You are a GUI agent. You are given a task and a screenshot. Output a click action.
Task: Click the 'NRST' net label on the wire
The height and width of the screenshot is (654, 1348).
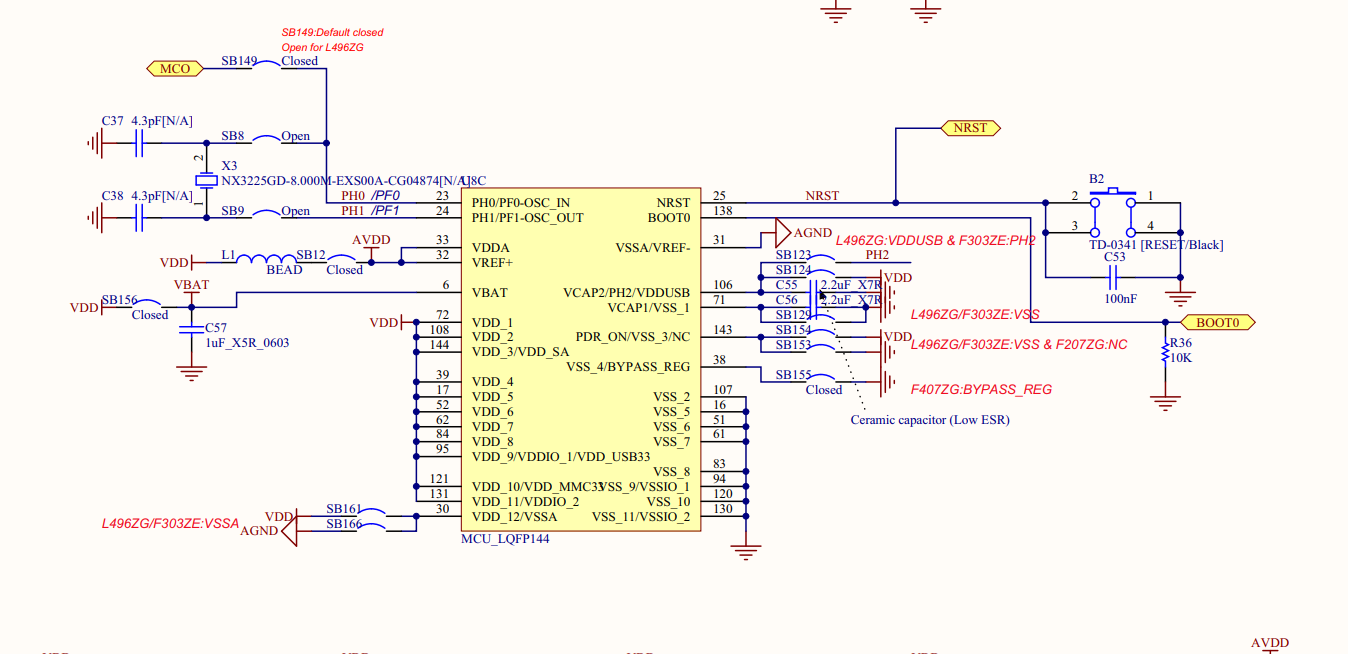pyautogui.click(x=822, y=196)
